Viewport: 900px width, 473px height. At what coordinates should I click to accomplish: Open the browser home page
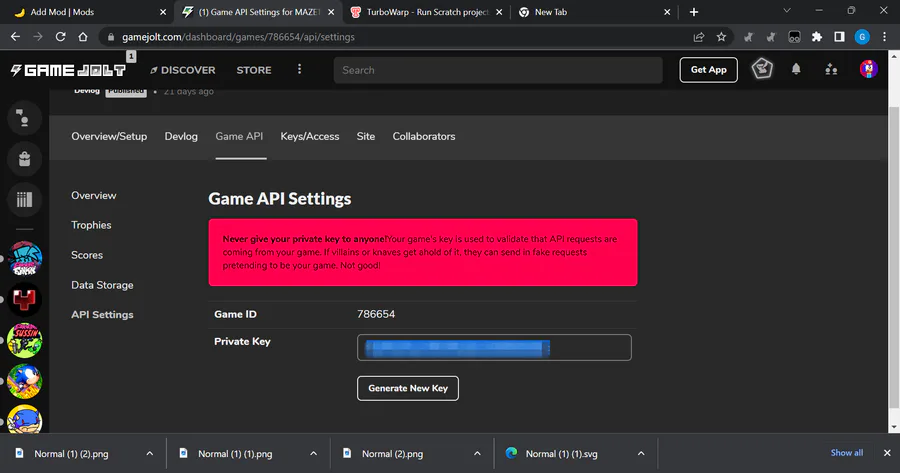83,37
